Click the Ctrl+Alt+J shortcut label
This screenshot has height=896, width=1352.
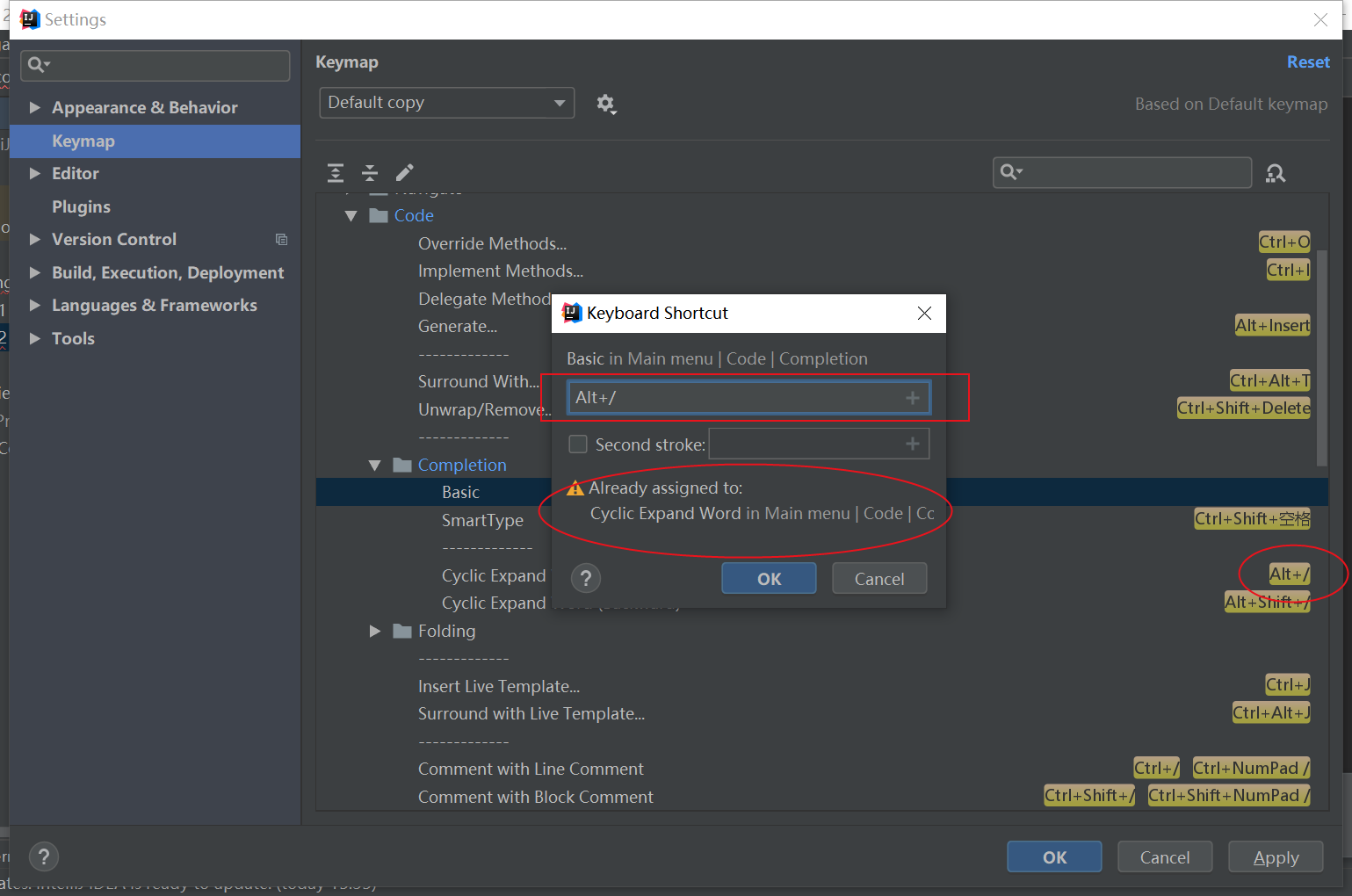pyautogui.click(x=1271, y=712)
